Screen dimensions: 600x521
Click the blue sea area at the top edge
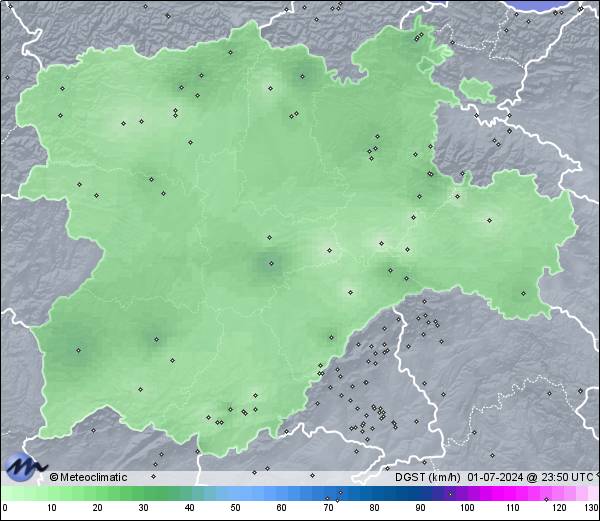click(x=540, y=6)
